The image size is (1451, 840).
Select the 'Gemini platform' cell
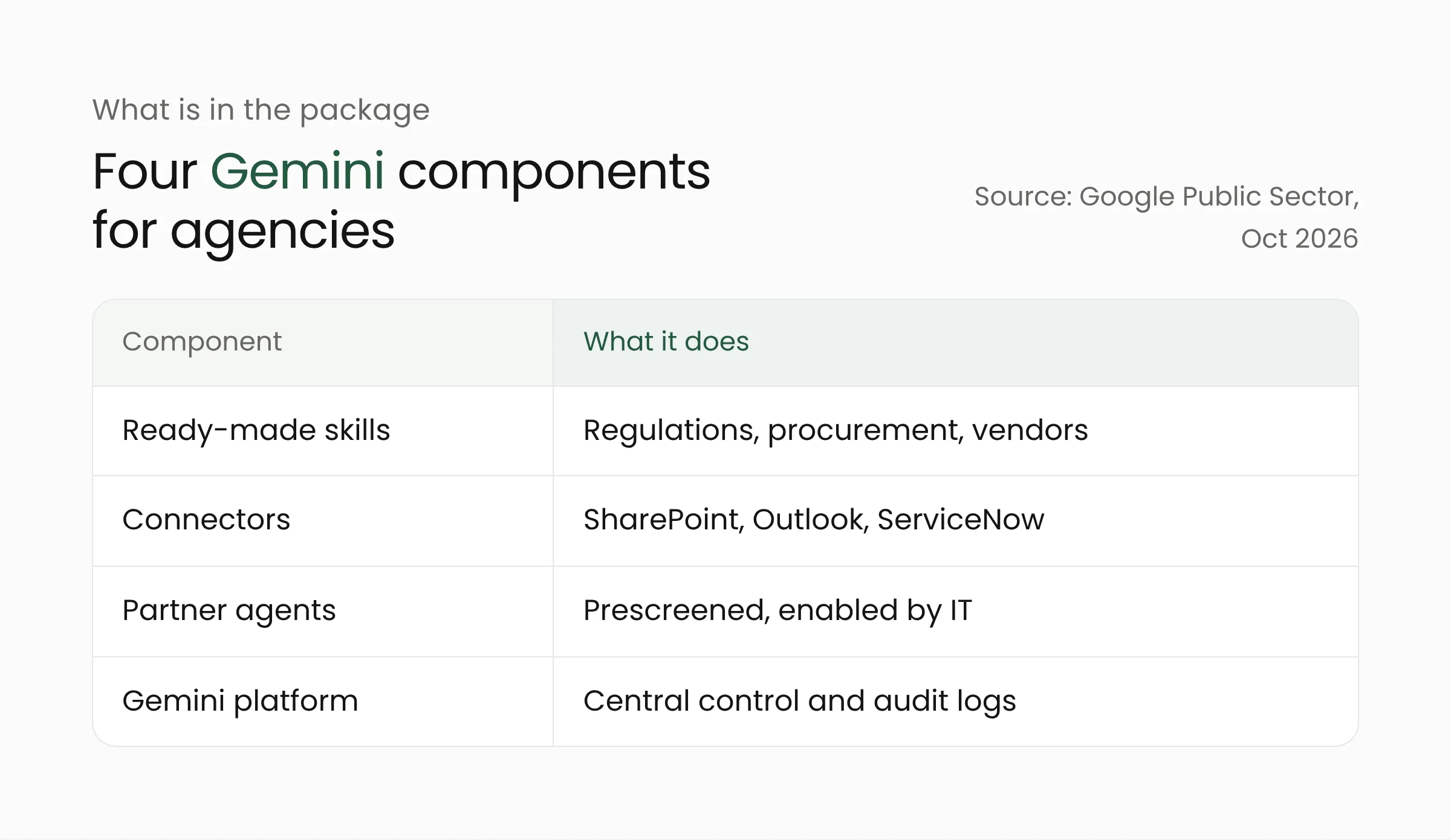tap(323, 702)
